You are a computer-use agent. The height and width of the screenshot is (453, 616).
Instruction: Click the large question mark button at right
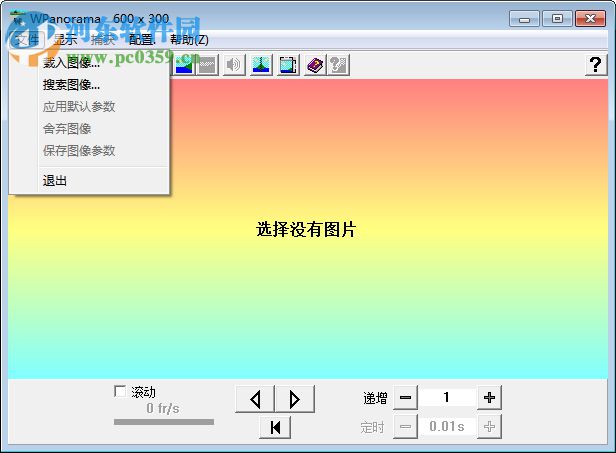596,65
